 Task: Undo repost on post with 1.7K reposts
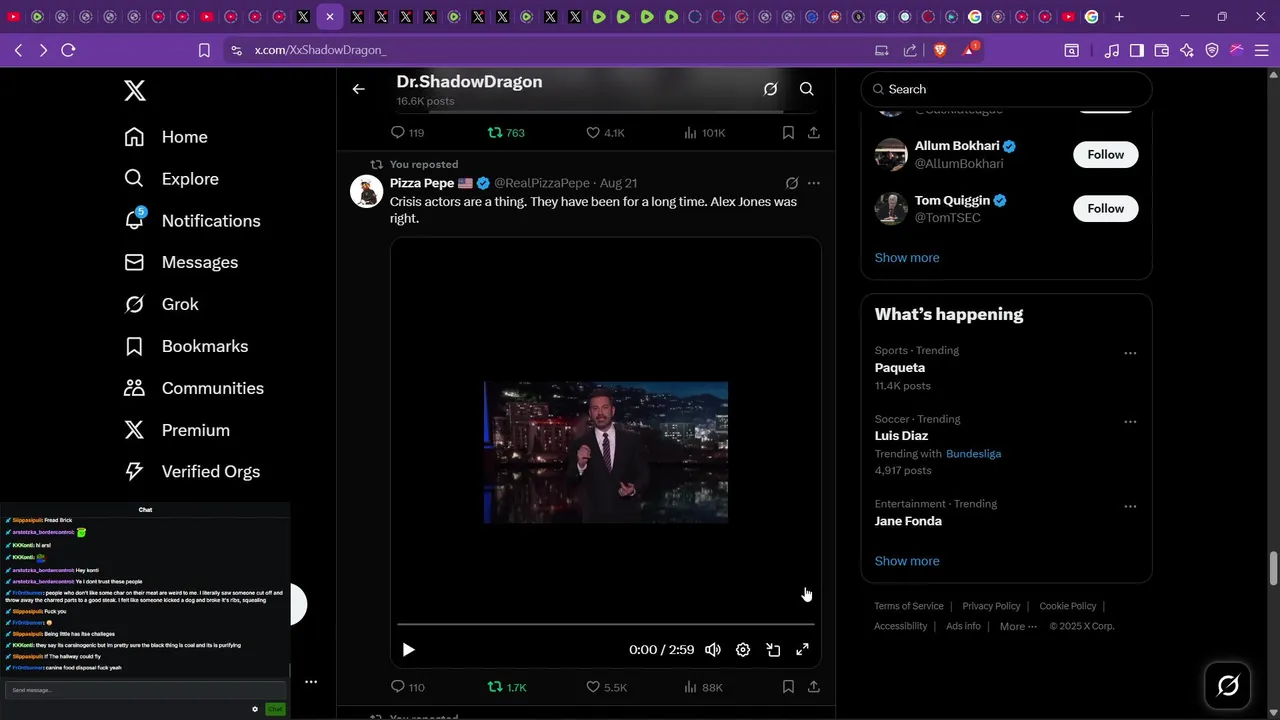pyautogui.click(x=507, y=687)
